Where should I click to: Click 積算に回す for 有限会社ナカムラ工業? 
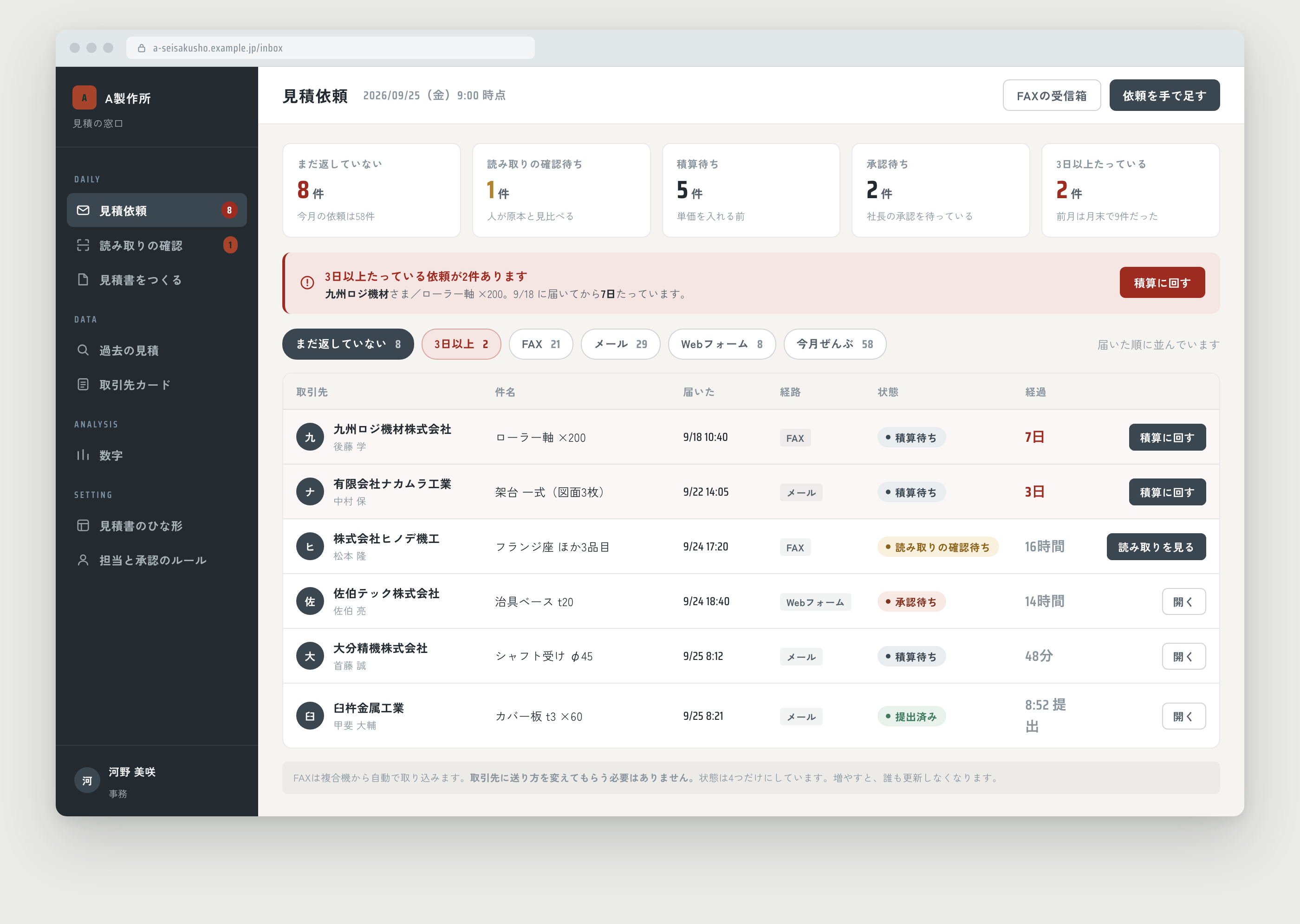1167,491
